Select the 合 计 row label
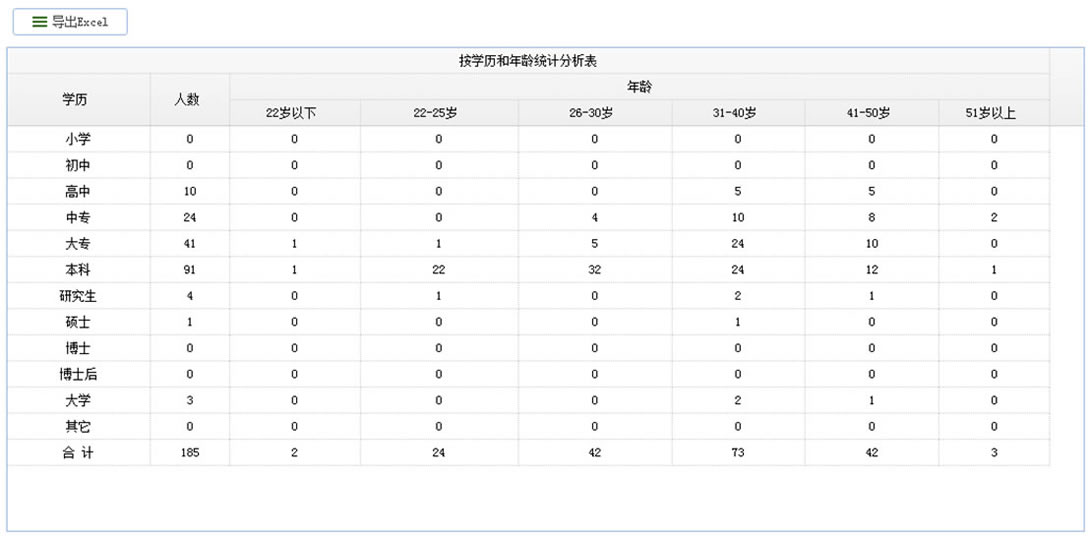 tap(78, 453)
